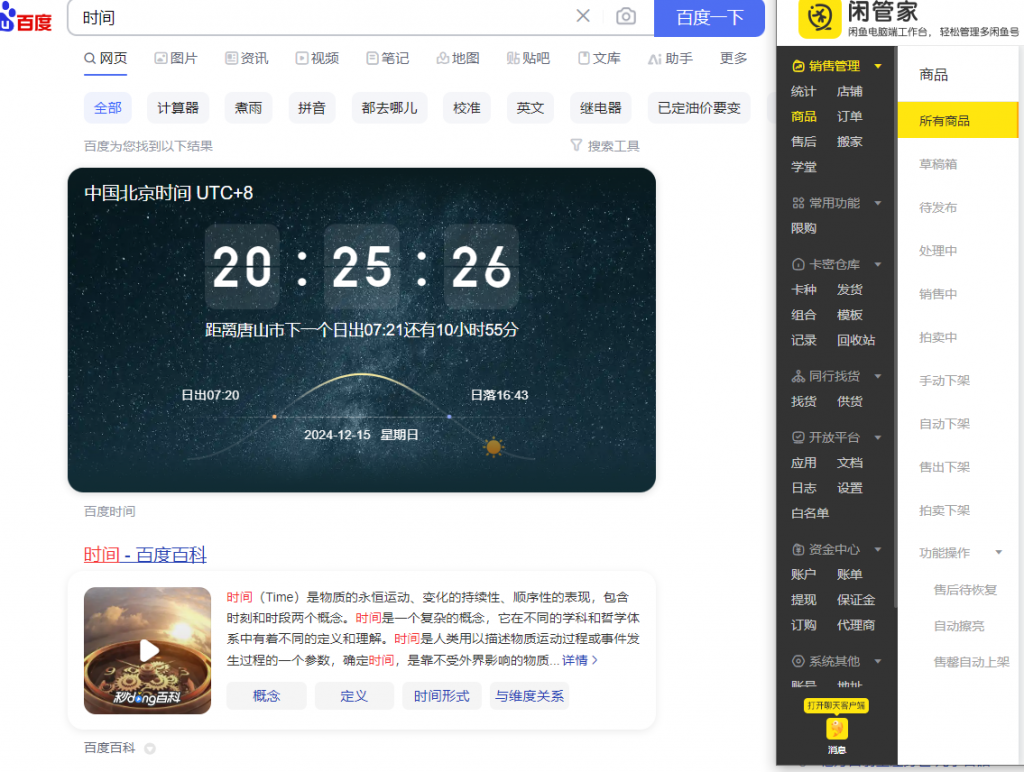Open the 统计 sidebar item
Screen dimensions: 1024x772
[803, 91]
